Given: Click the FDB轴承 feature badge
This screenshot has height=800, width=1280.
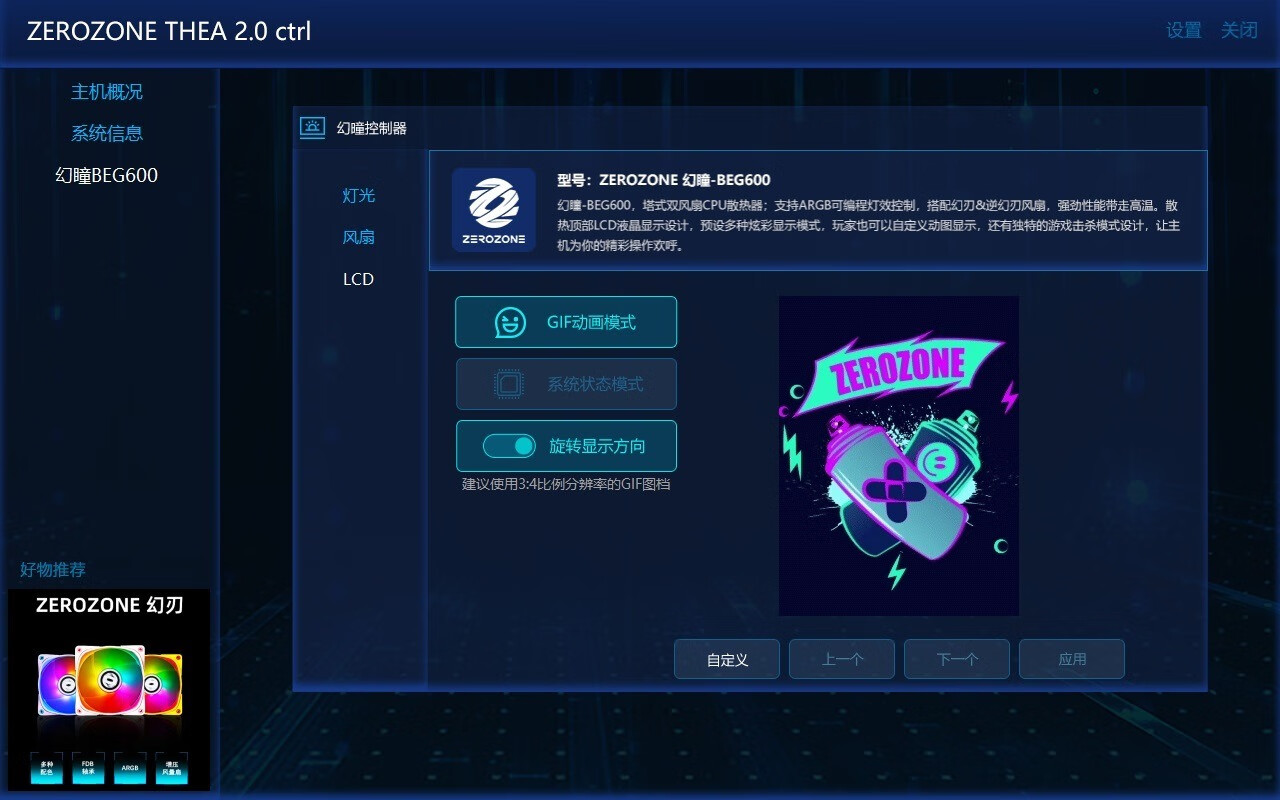Looking at the screenshot, I should click(88, 768).
